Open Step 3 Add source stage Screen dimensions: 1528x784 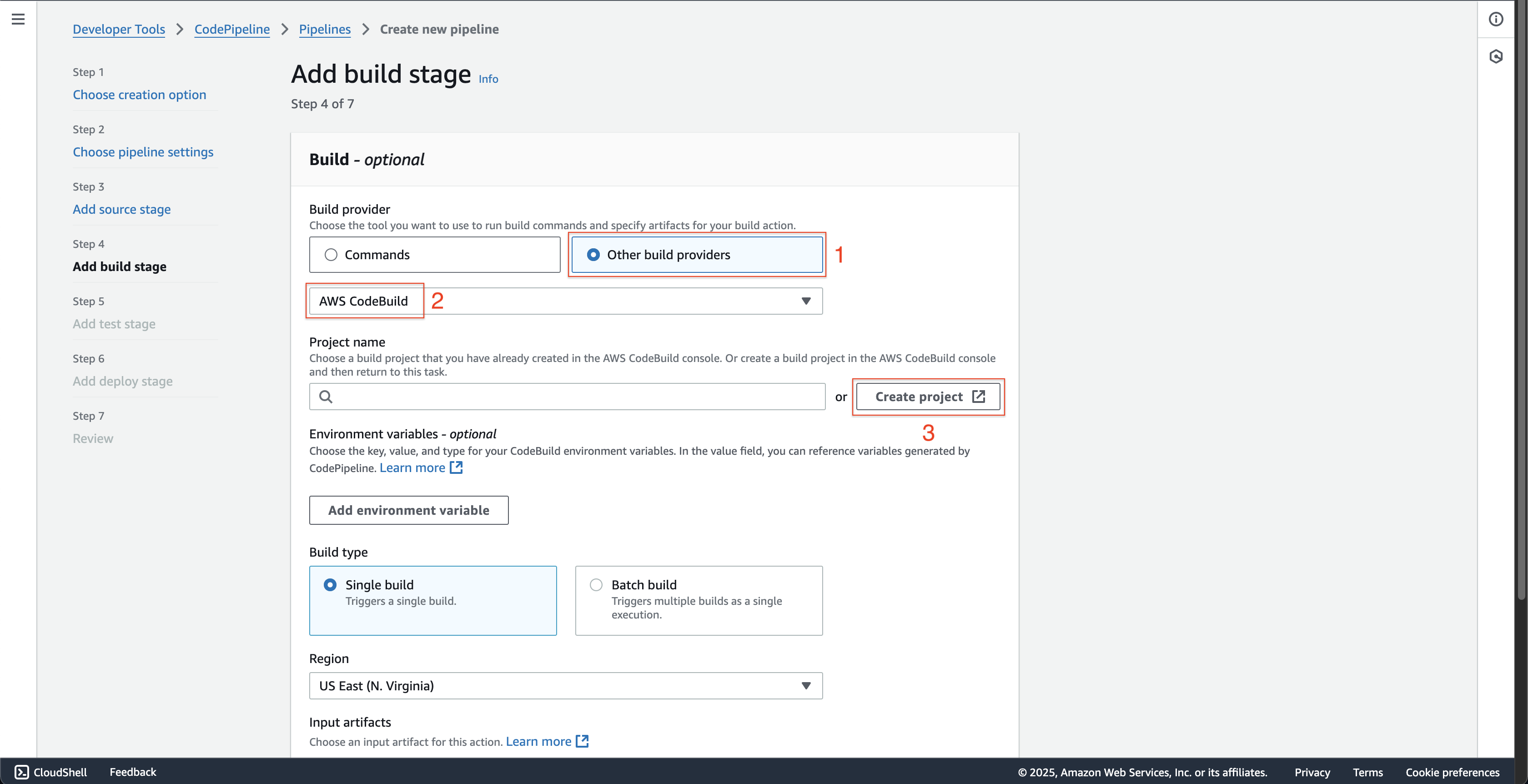[121, 209]
